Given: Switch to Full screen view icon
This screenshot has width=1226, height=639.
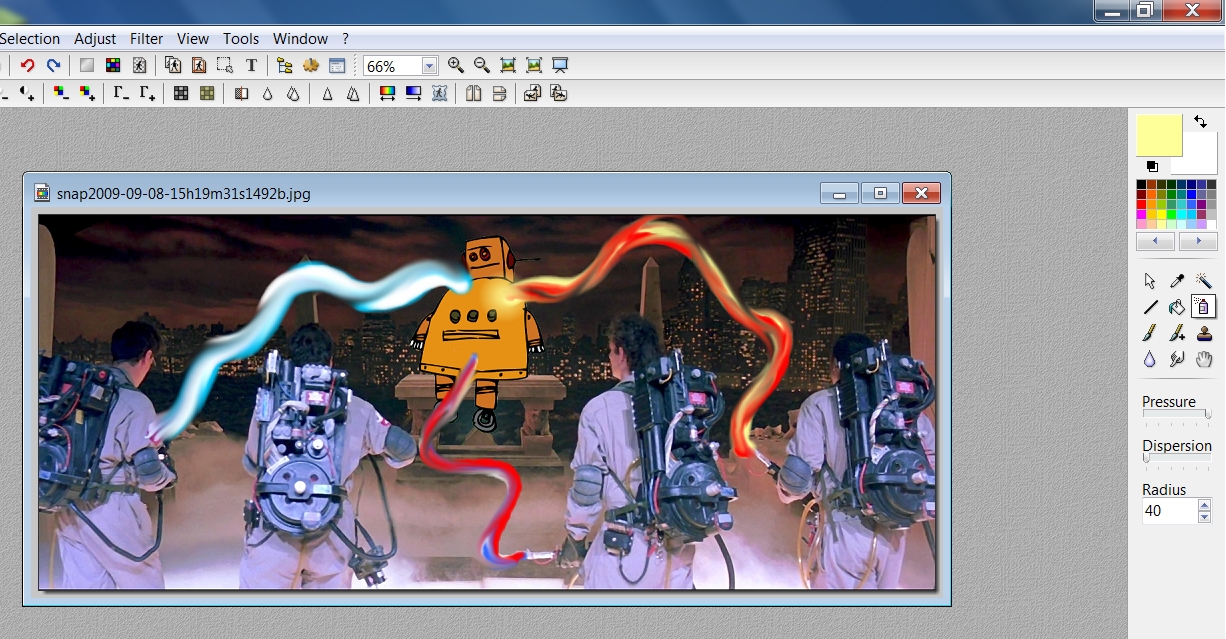Looking at the screenshot, I should [560, 65].
